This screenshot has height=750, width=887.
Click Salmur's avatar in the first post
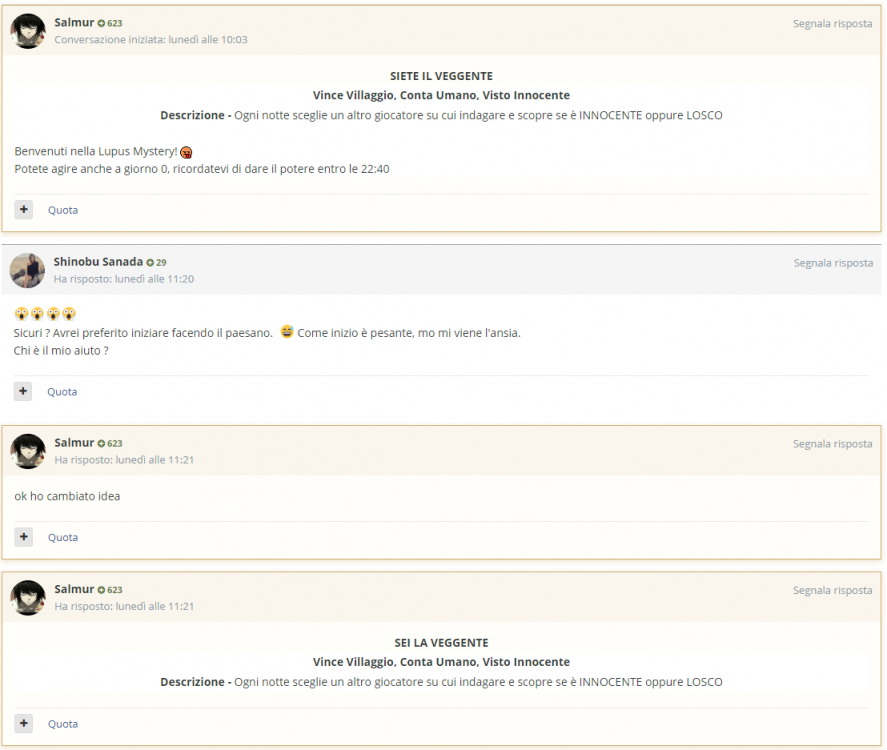tap(28, 31)
